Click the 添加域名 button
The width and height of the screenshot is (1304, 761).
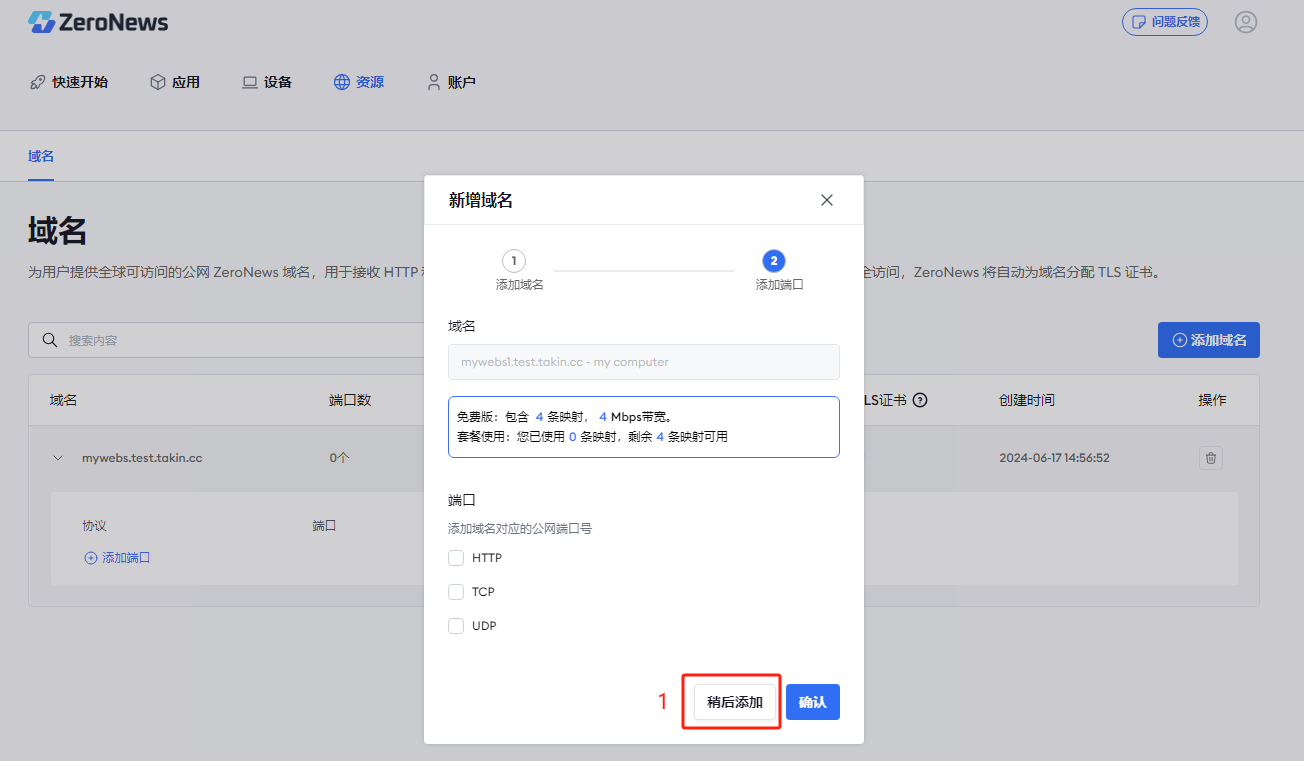[x=1209, y=340]
